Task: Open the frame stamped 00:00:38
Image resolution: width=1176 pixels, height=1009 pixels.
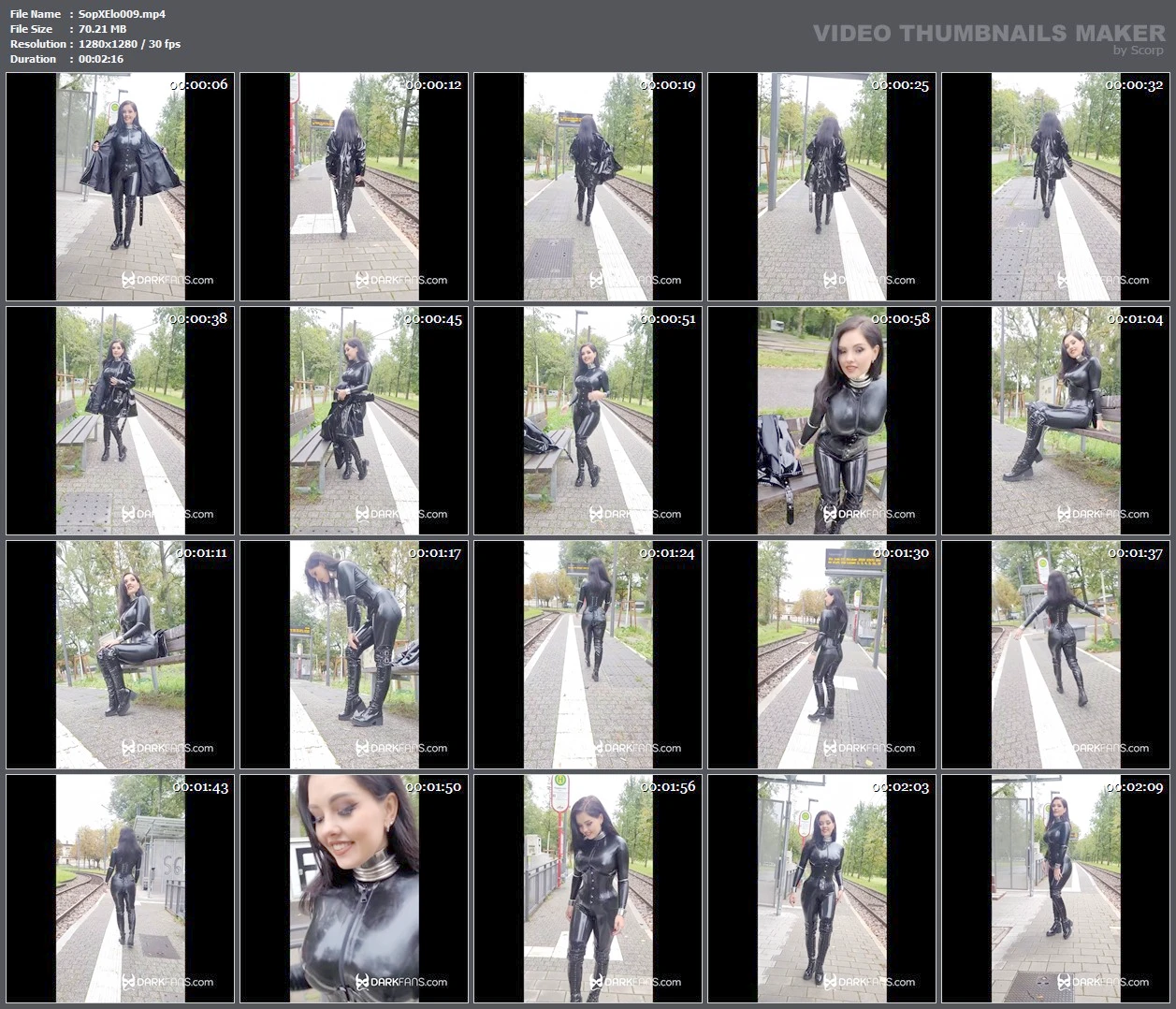Action: tap(120, 420)
